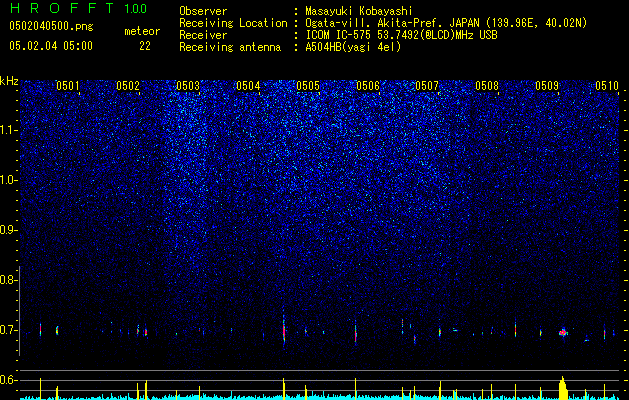
Task: Click the 0508 time marker
Action: point(487,85)
